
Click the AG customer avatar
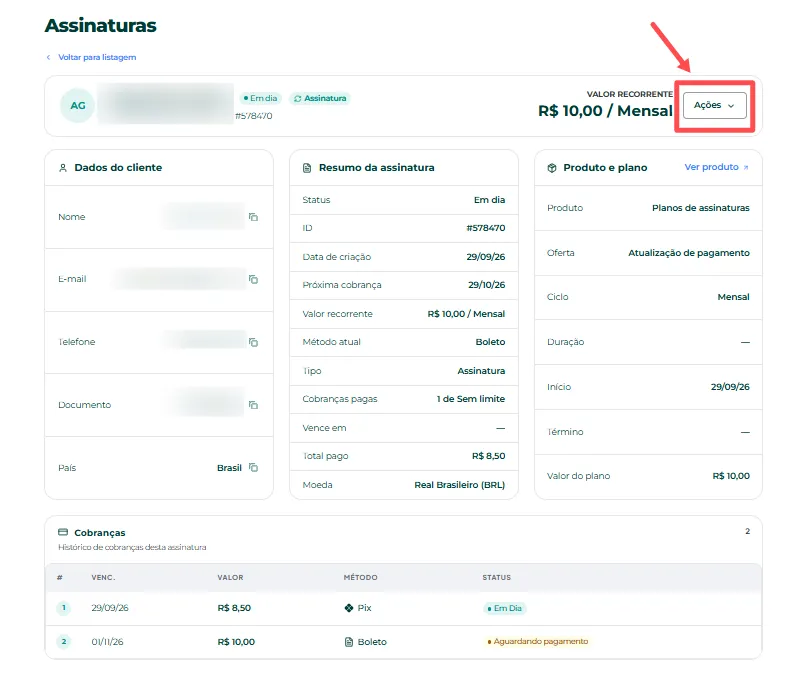pyautogui.click(x=77, y=105)
